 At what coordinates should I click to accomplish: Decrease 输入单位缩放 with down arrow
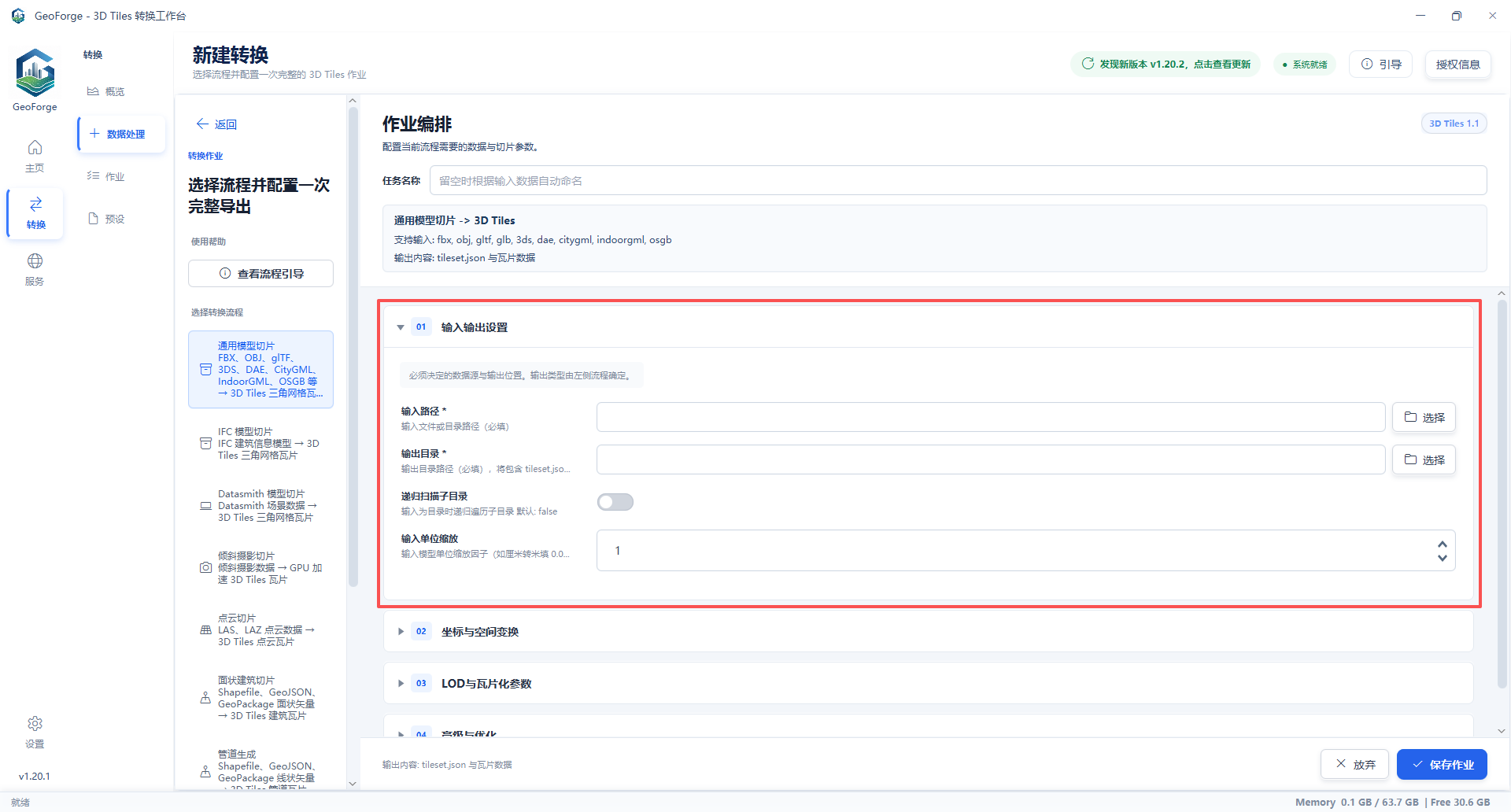(x=1442, y=558)
